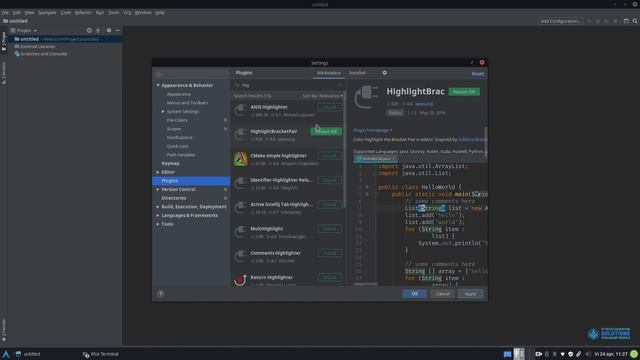Expand the Tools settings node
This screenshot has width=640, height=360.
158,224
